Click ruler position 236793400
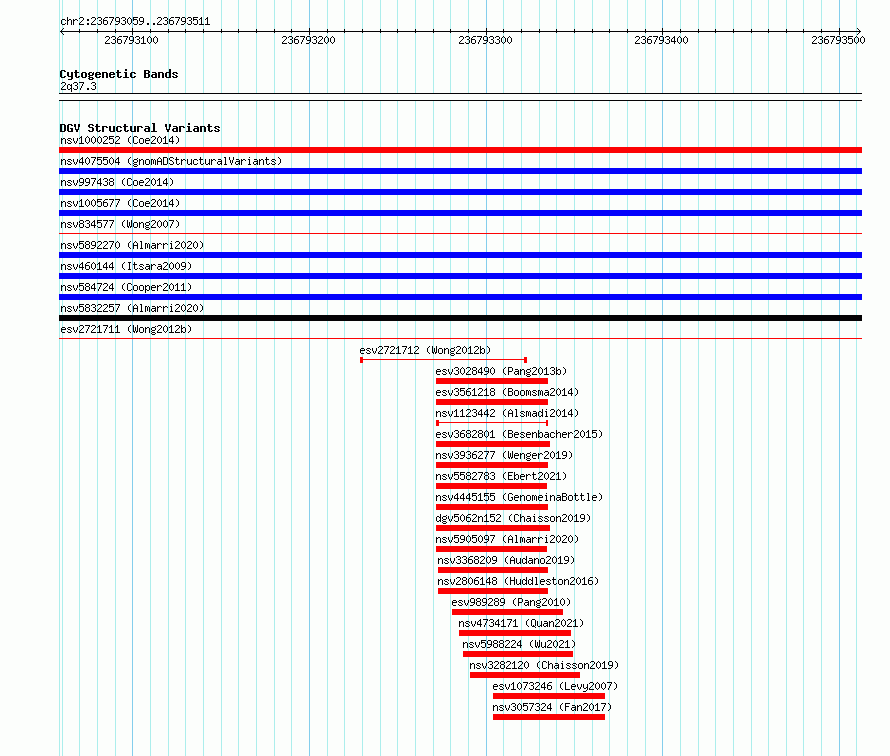 click(x=661, y=40)
